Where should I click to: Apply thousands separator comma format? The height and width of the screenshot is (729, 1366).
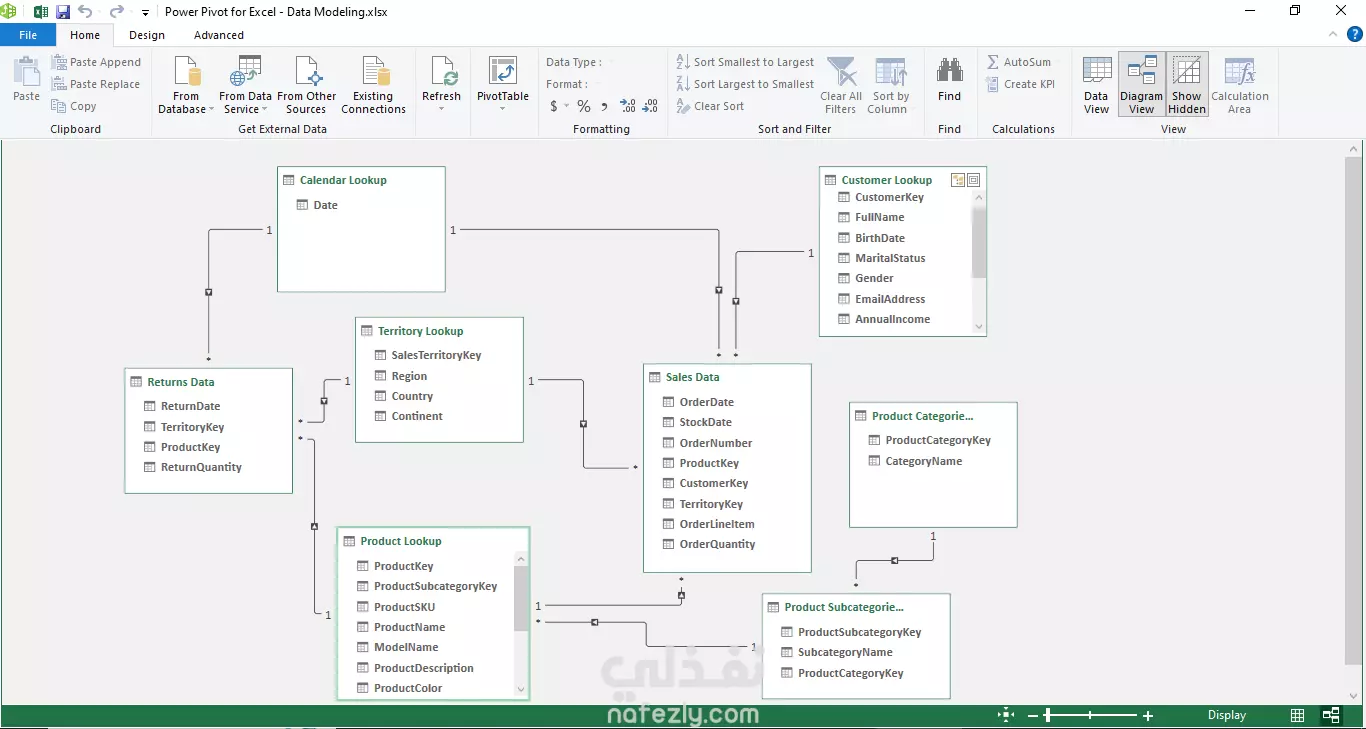pos(605,106)
